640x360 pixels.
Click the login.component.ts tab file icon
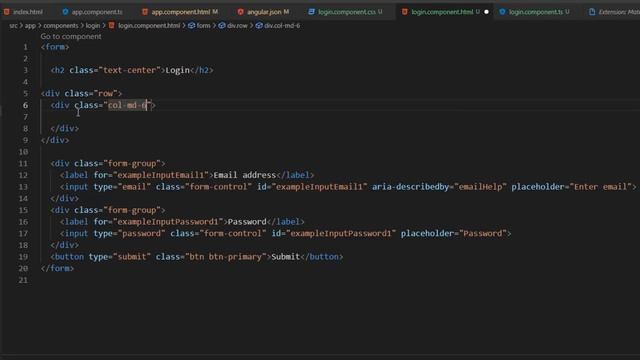pos(502,12)
